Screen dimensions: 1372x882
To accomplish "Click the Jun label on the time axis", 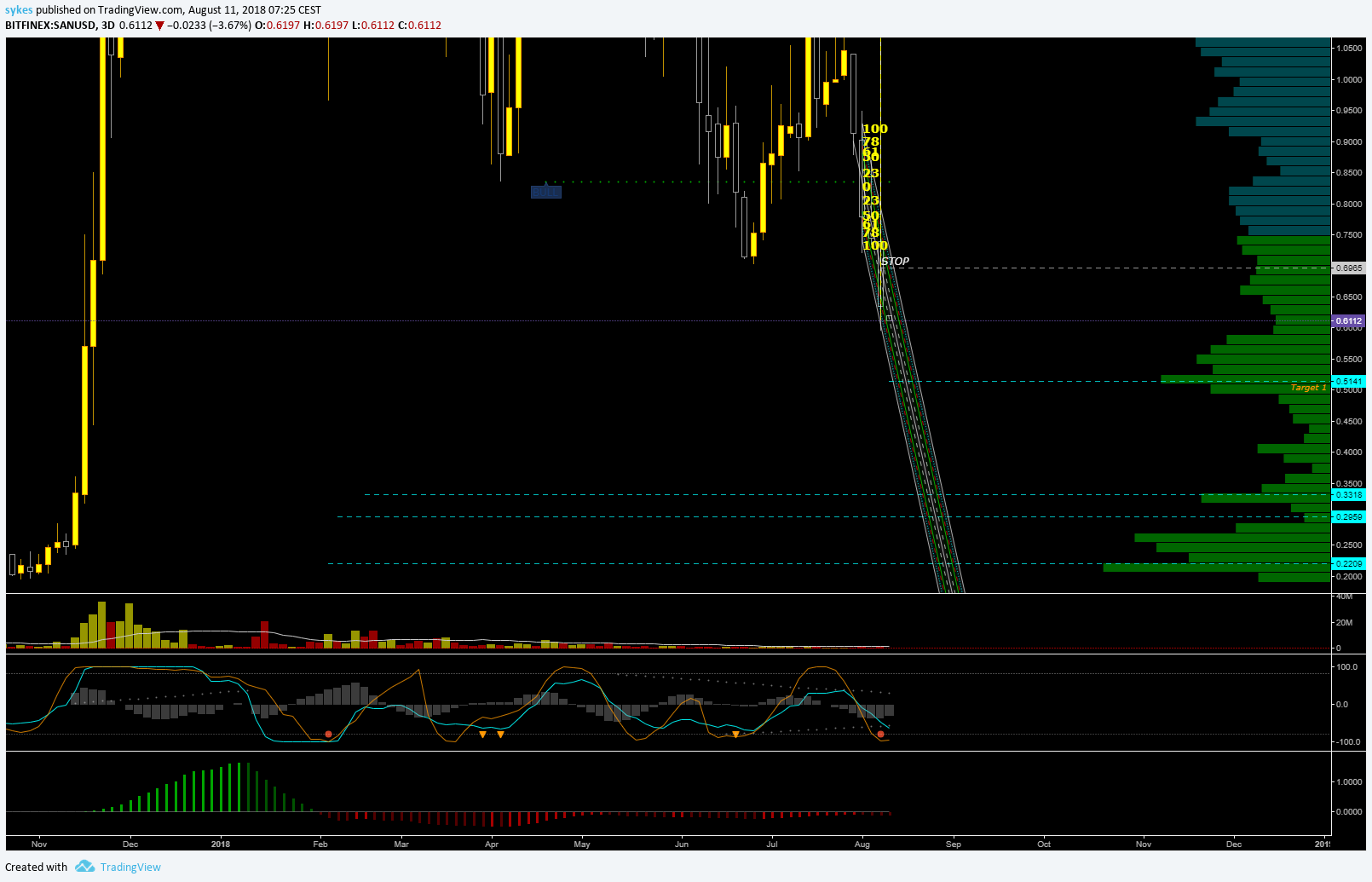I will (x=682, y=845).
